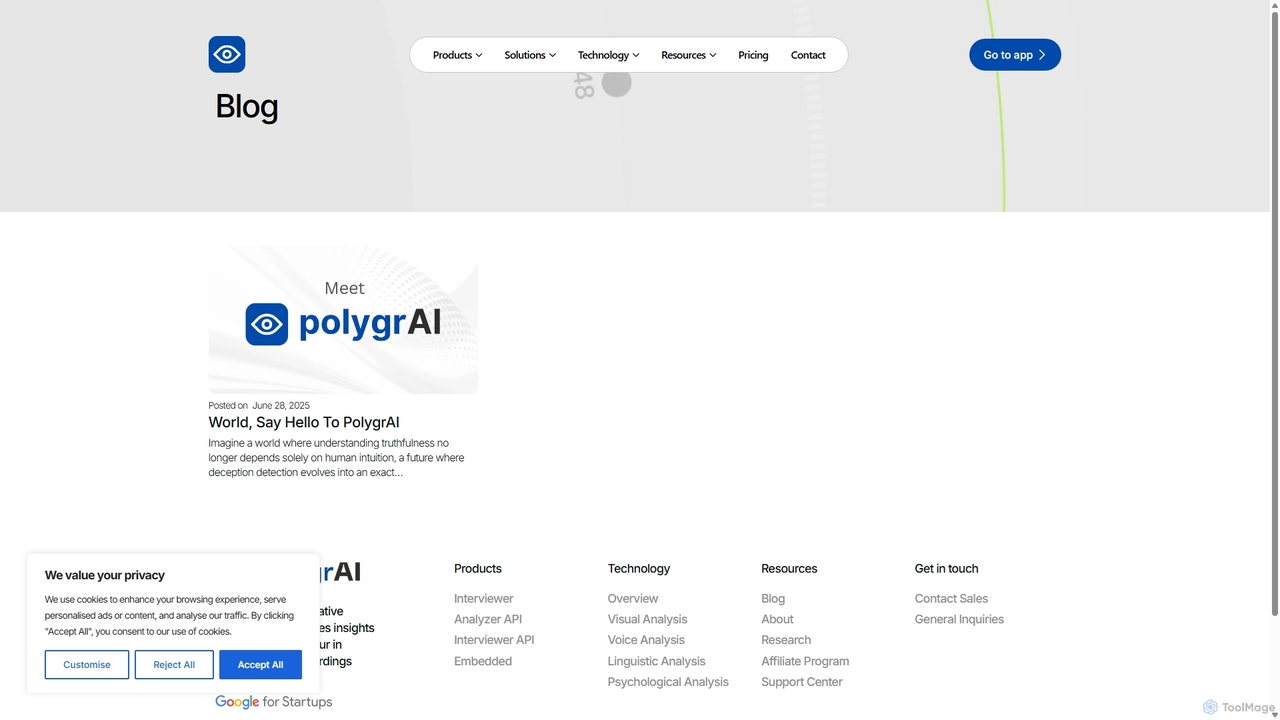
Task: Click General Inquiries link
Action: (959, 620)
